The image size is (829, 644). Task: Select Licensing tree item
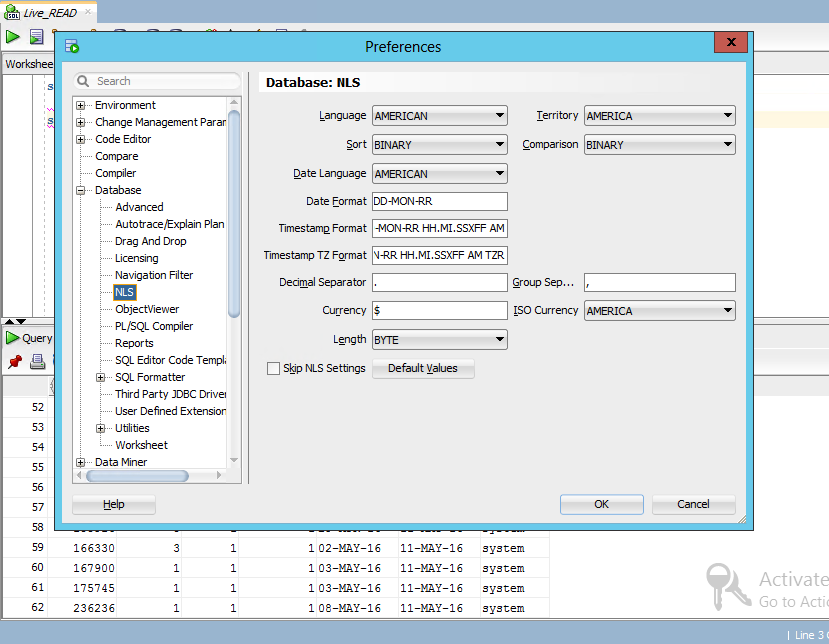pyautogui.click(x=136, y=258)
